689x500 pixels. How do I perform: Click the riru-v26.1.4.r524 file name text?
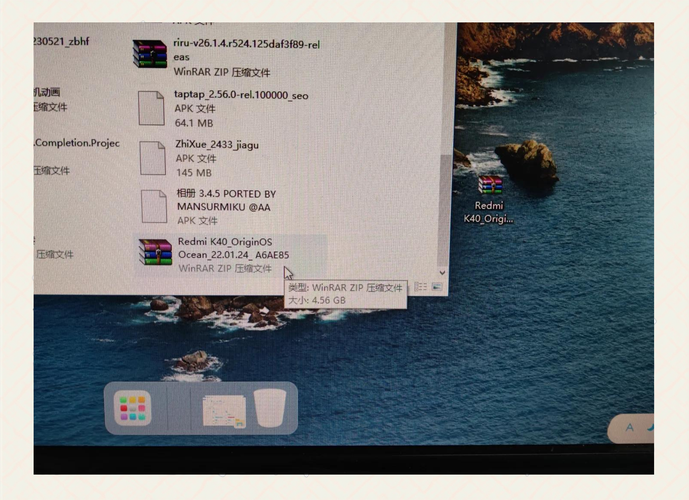click(x=246, y=45)
